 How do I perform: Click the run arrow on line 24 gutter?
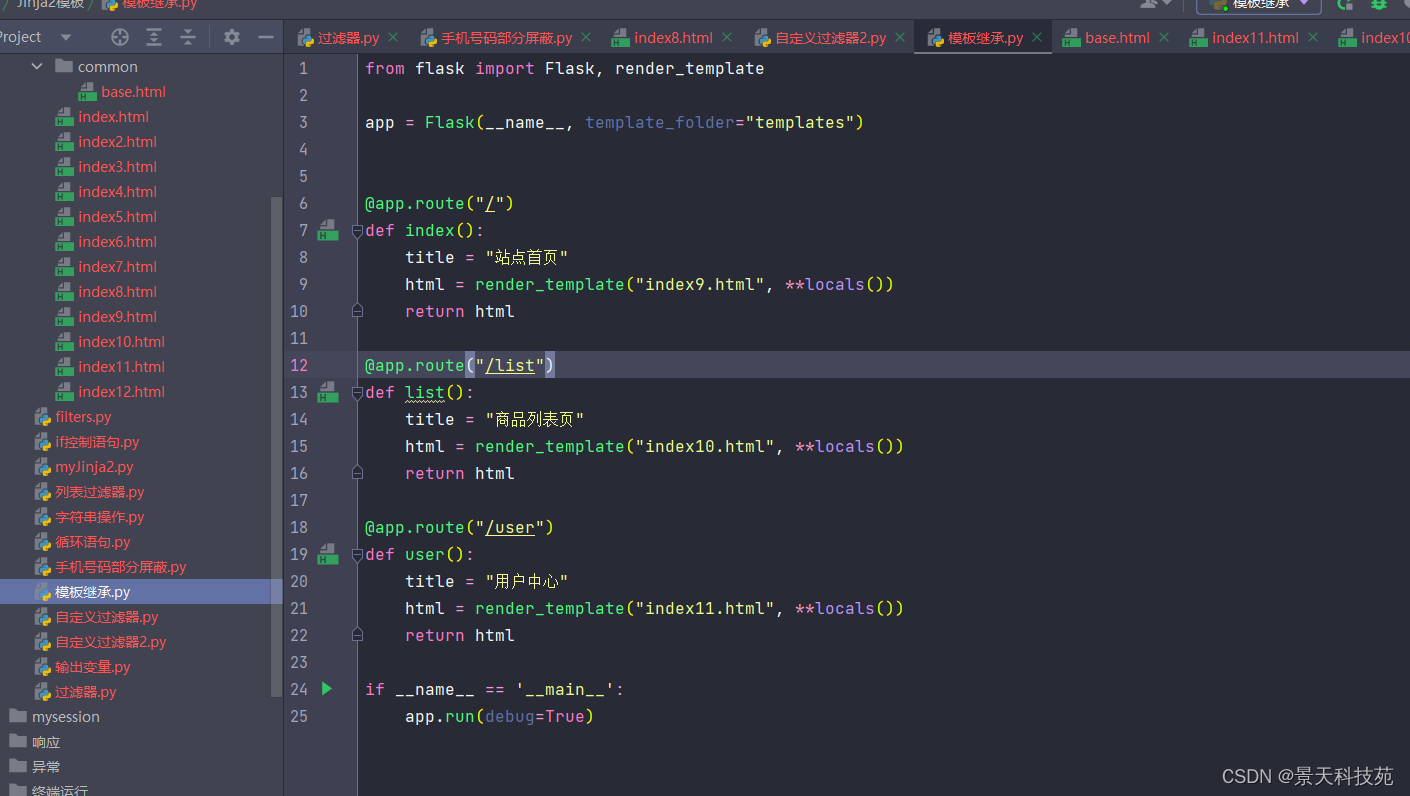(327, 689)
